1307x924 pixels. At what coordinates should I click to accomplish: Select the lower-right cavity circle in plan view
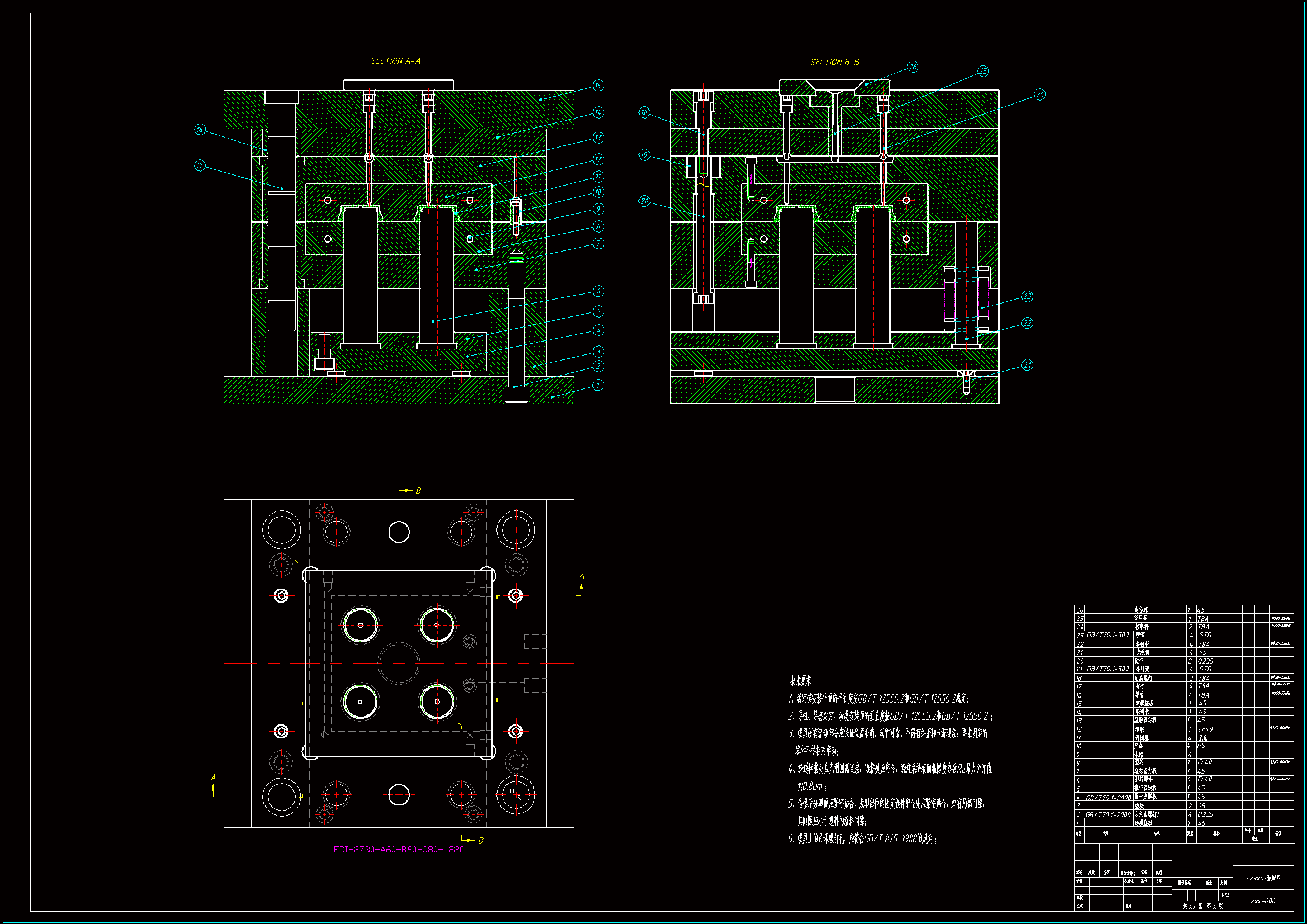[437, 702]
